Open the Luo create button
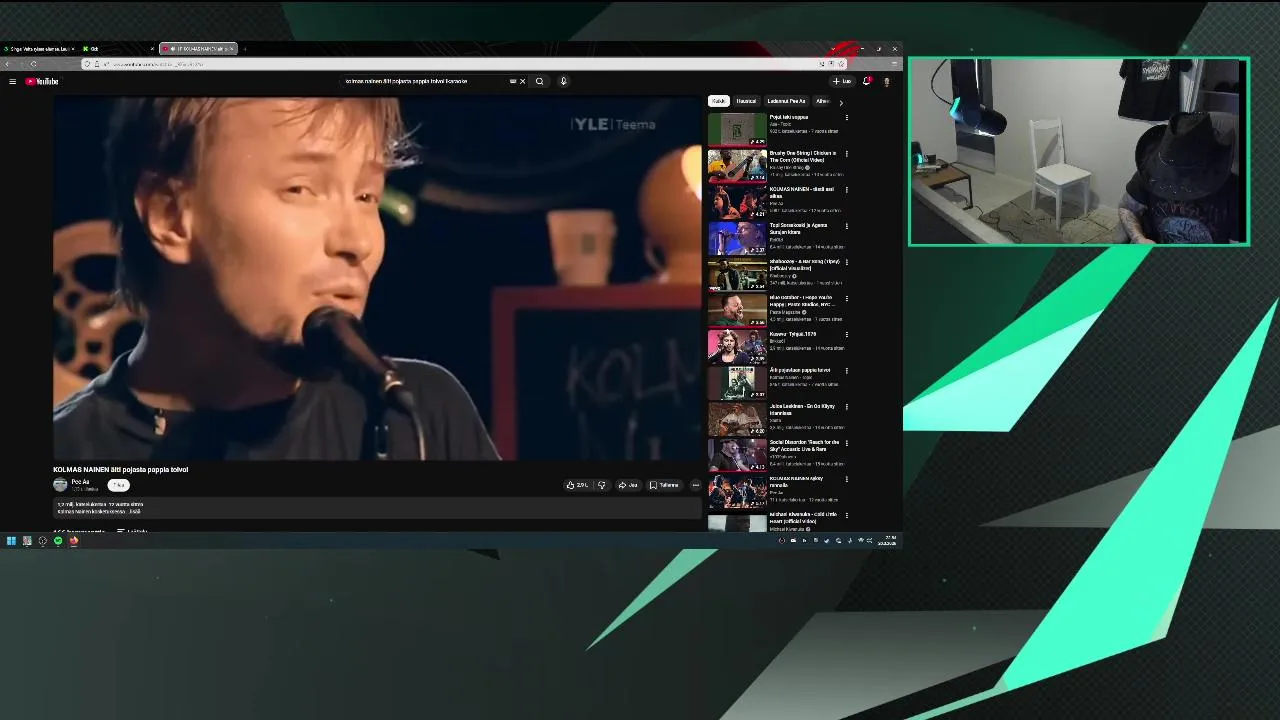1280x720 pixels. pos(842,81)
